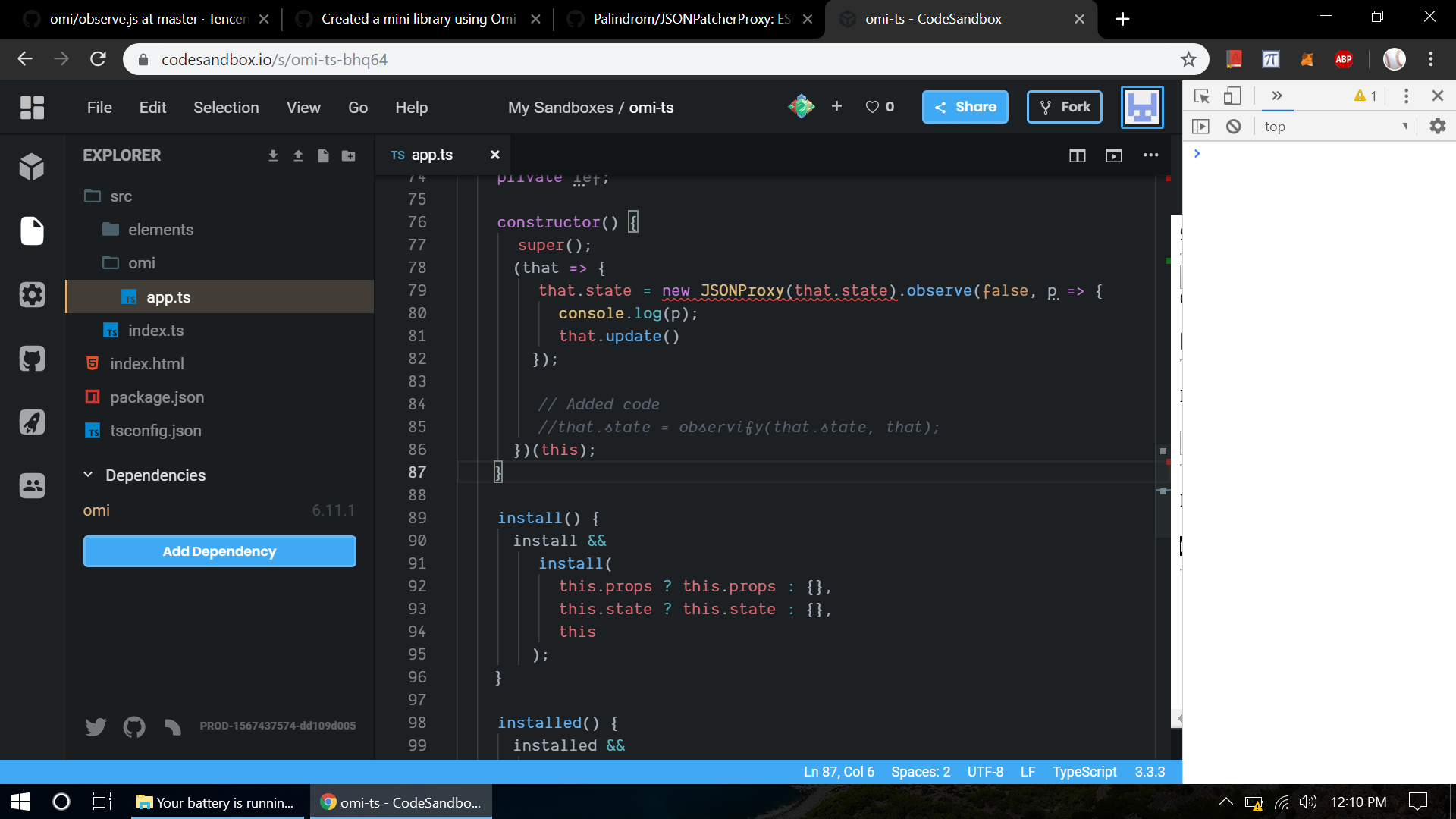The image size is (1456, 819).
Task: Split the editor with the split-view icon
Action: [x=1077, y=155]
